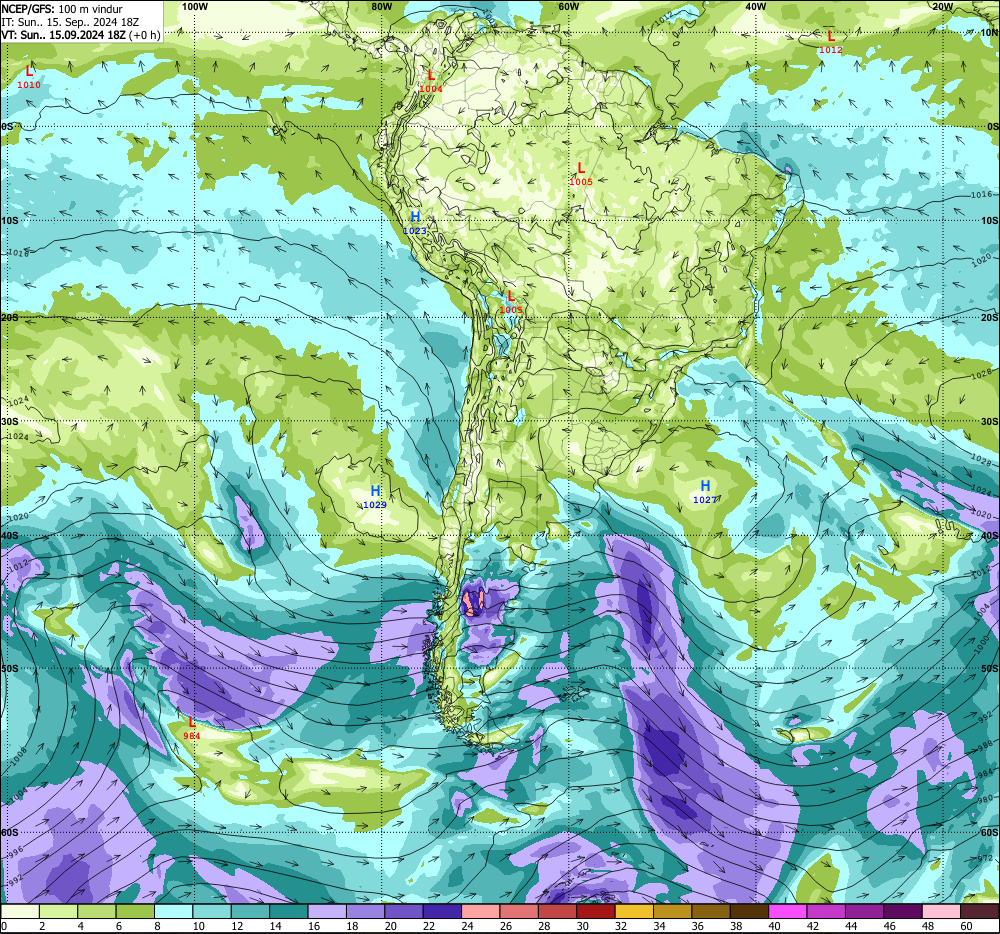Pick the salmon pink 24–26 legend swatch
The height and width of the screenshot is (934, 1000).
481,911
